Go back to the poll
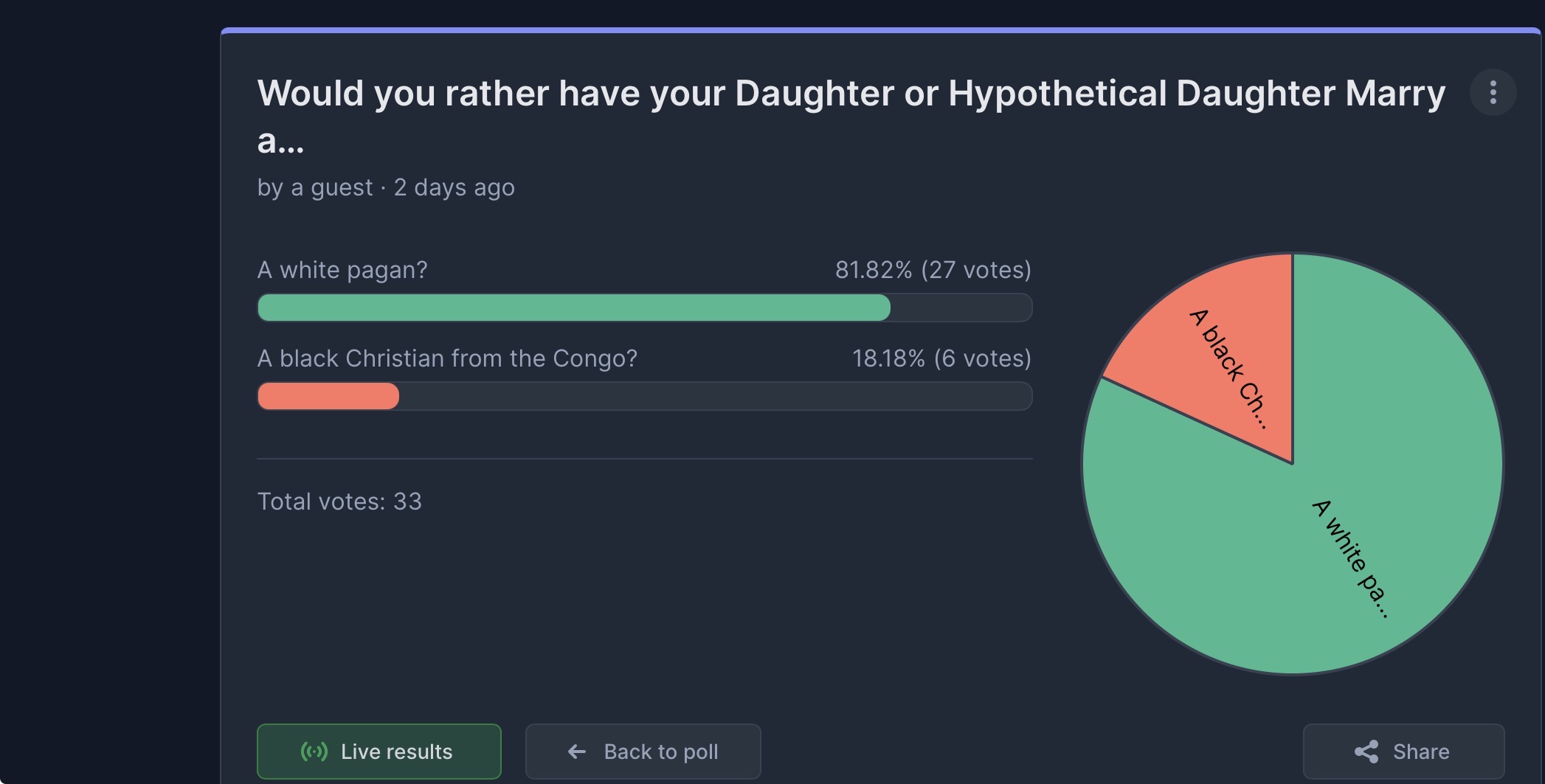Screen dimensions: 1545x784 click(643, 752)
